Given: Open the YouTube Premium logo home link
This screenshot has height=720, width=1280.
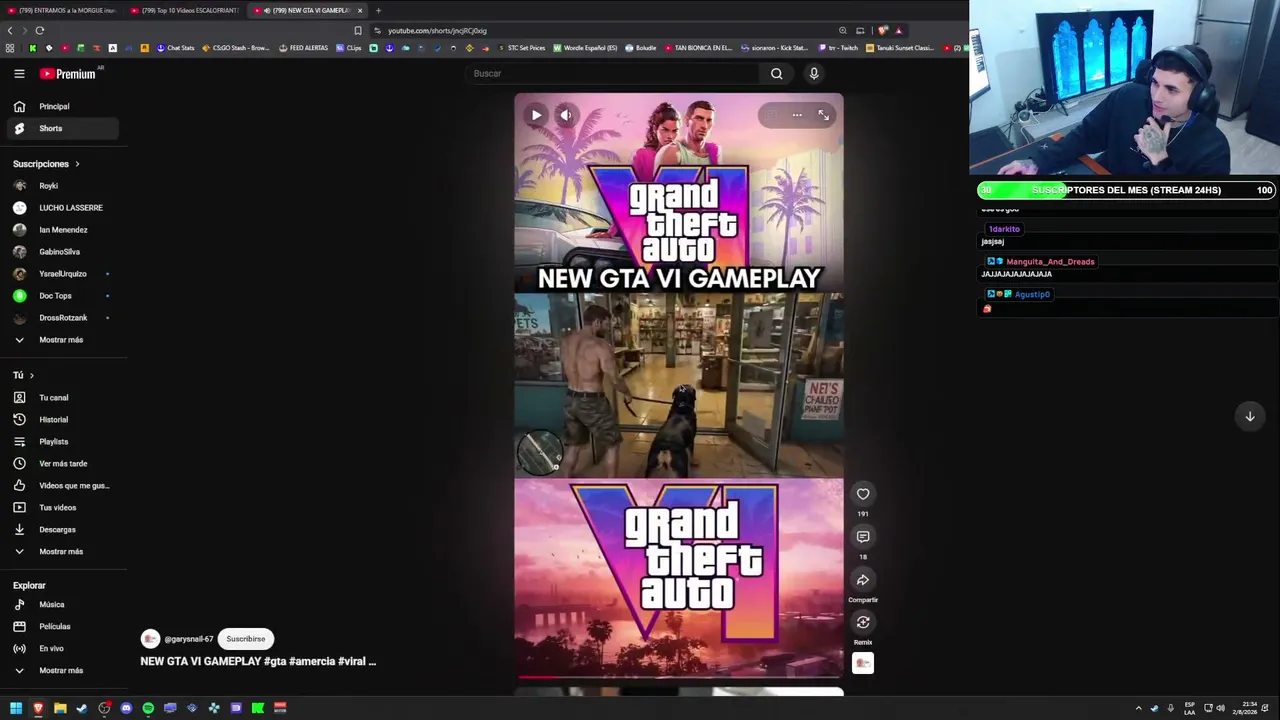Looking at the screenshot, I should [68, 74].
